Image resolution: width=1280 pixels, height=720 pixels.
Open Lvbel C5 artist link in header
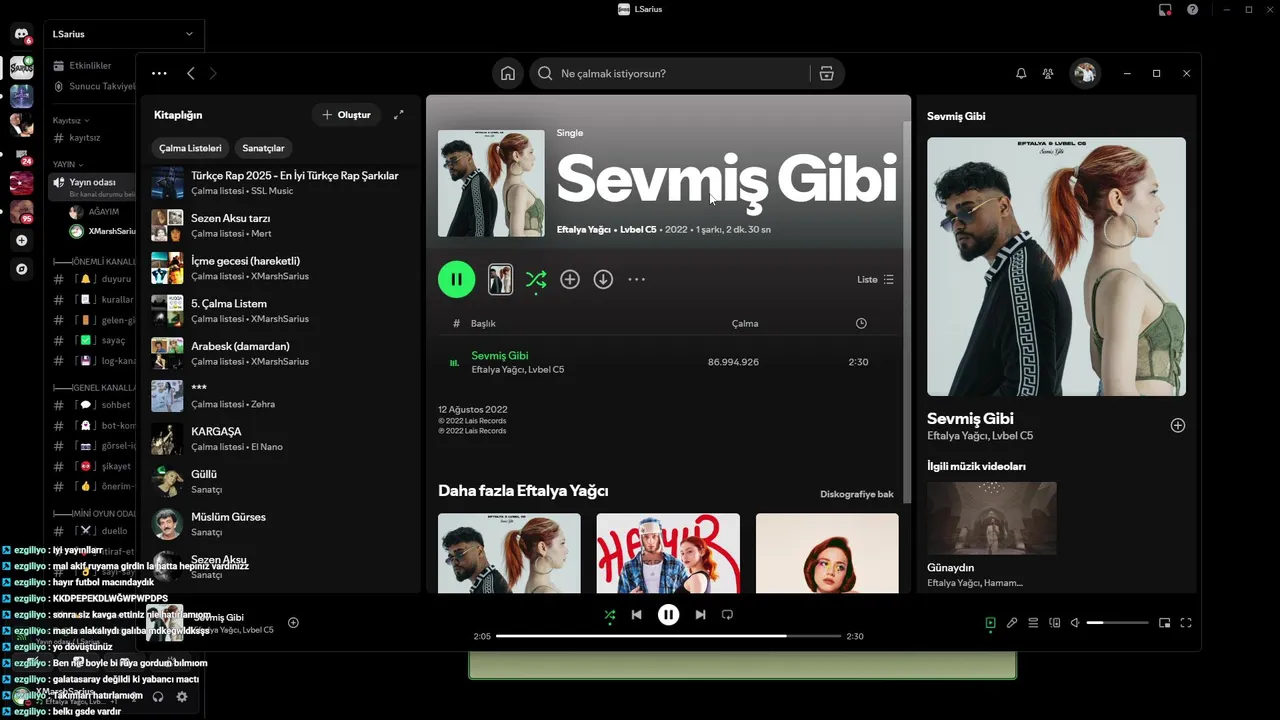click(638, 230)
